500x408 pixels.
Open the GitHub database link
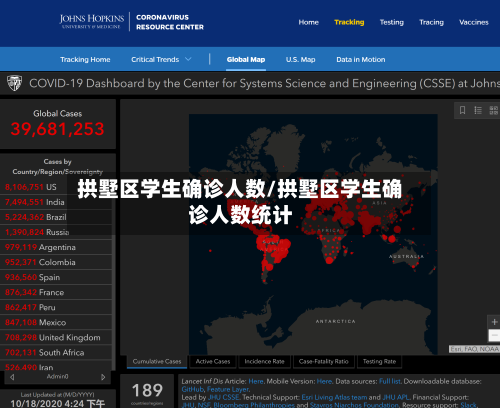192,389
